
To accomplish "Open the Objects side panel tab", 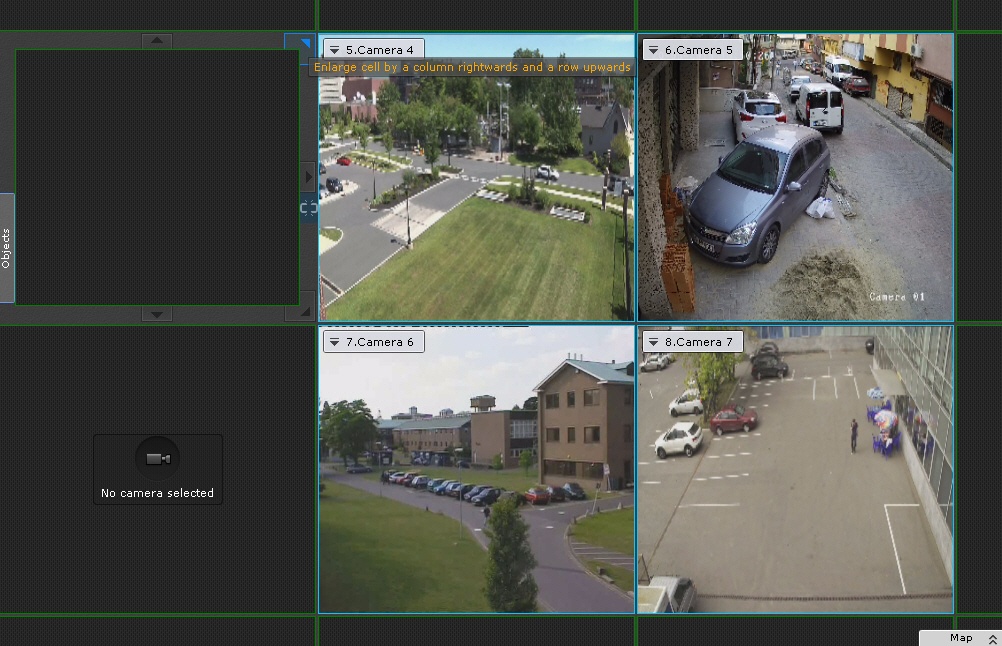I will (x=6, y=248).
